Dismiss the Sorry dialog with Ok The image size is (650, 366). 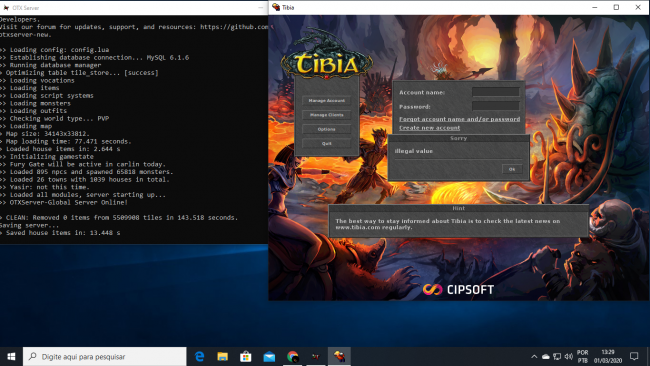[x=512, y=169]
